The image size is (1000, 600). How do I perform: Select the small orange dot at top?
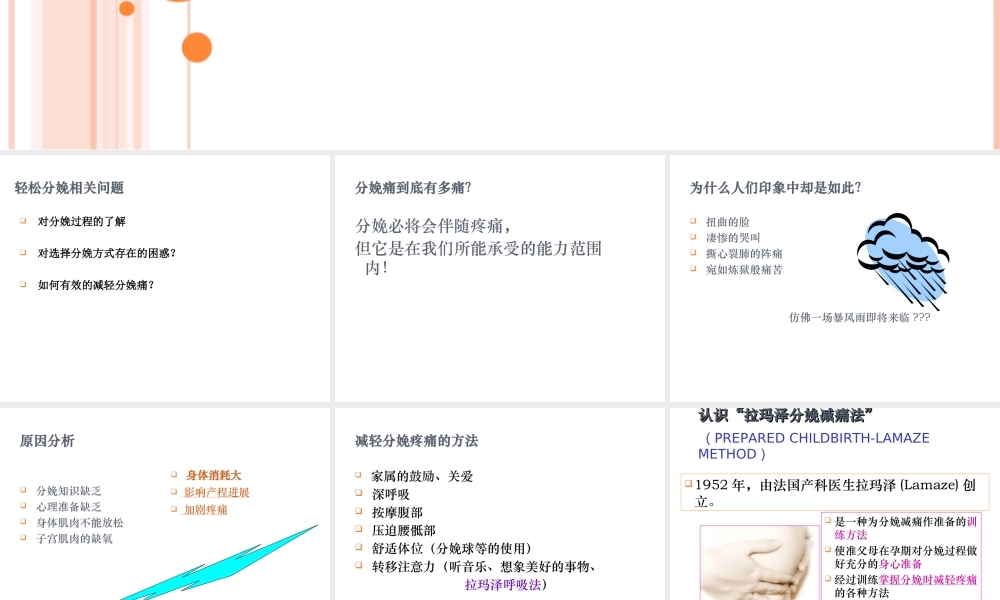127,8
